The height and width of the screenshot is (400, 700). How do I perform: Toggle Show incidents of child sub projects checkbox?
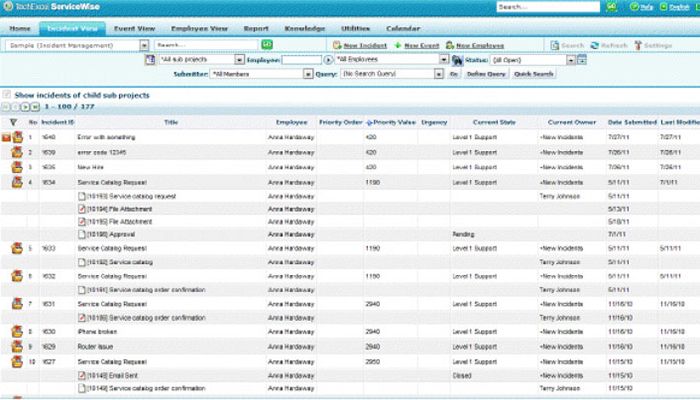pos(6,95)
